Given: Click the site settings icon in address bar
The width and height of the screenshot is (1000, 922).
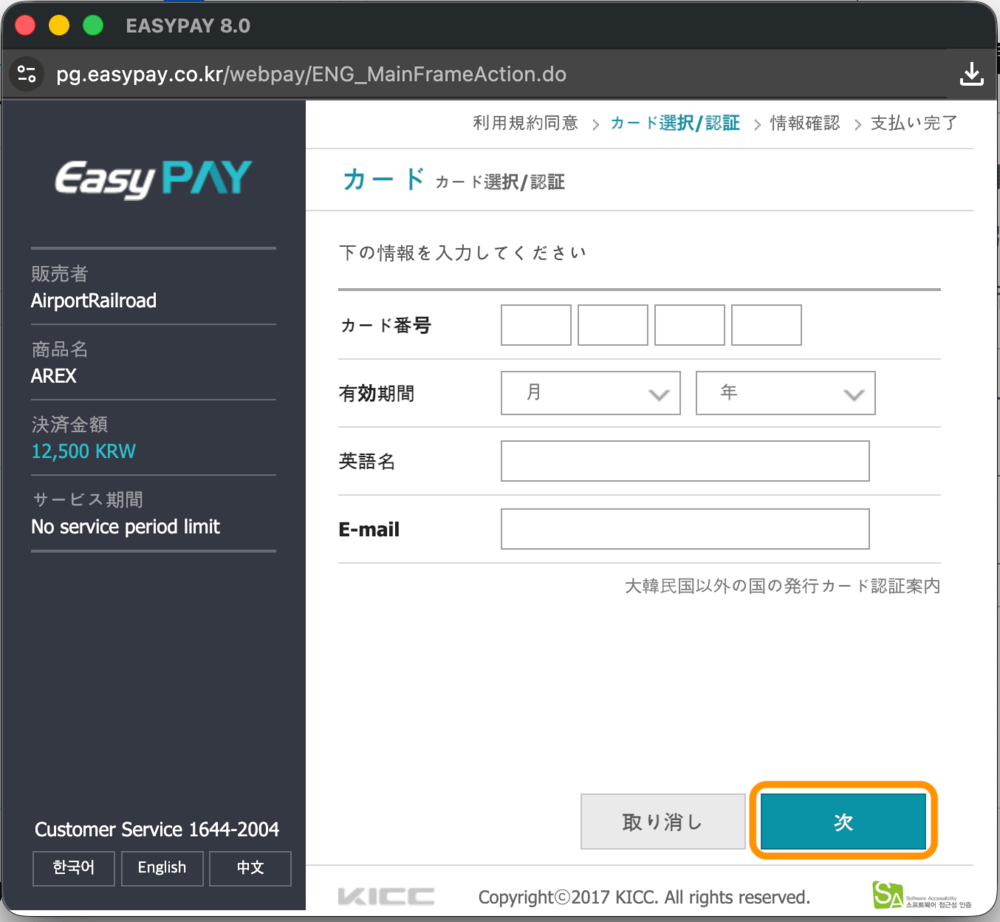Looking at the screenshot, I should tap(27, 74).
